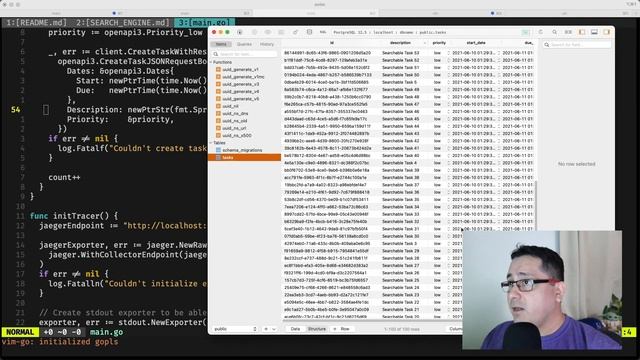This screenshot has width=640, height=360.
Task: Toggle the right sidebar panel icon
Action: pos(607,32)
